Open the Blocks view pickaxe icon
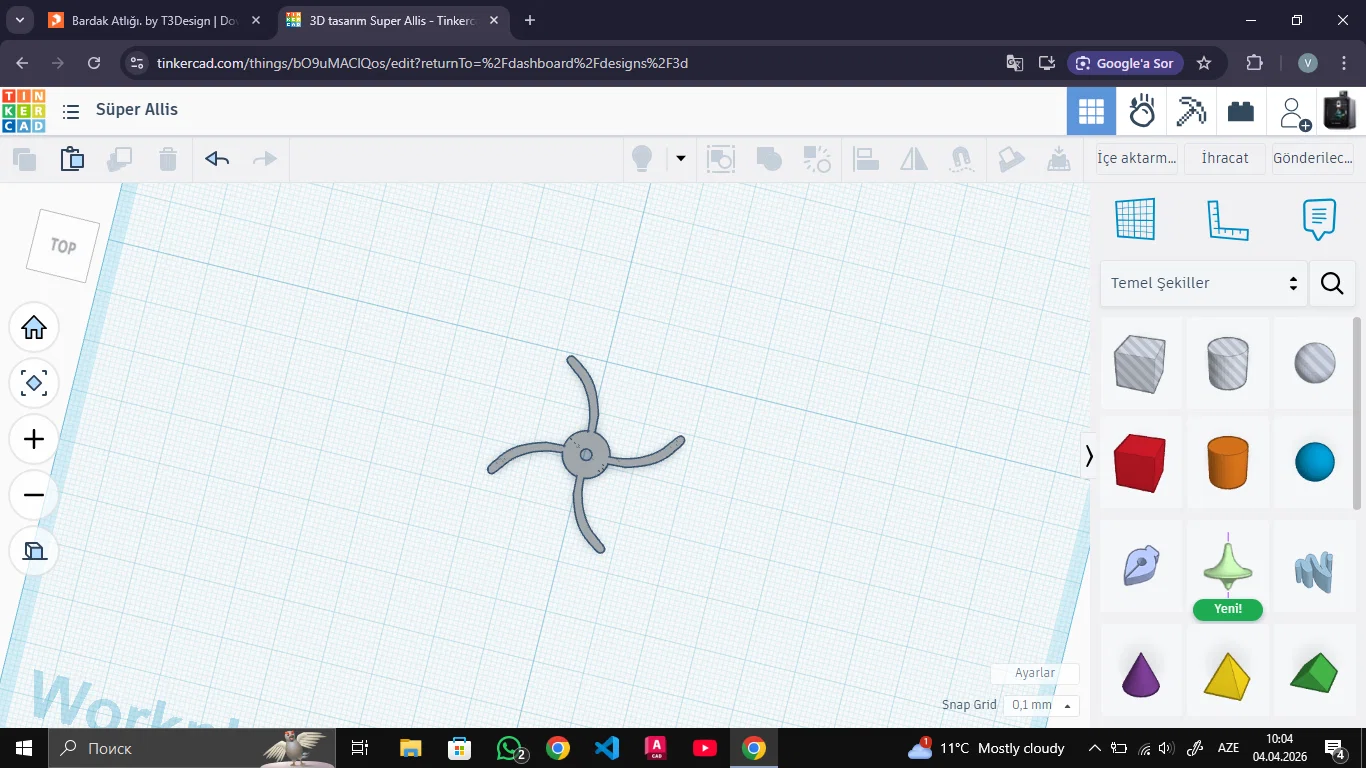 1191,111
